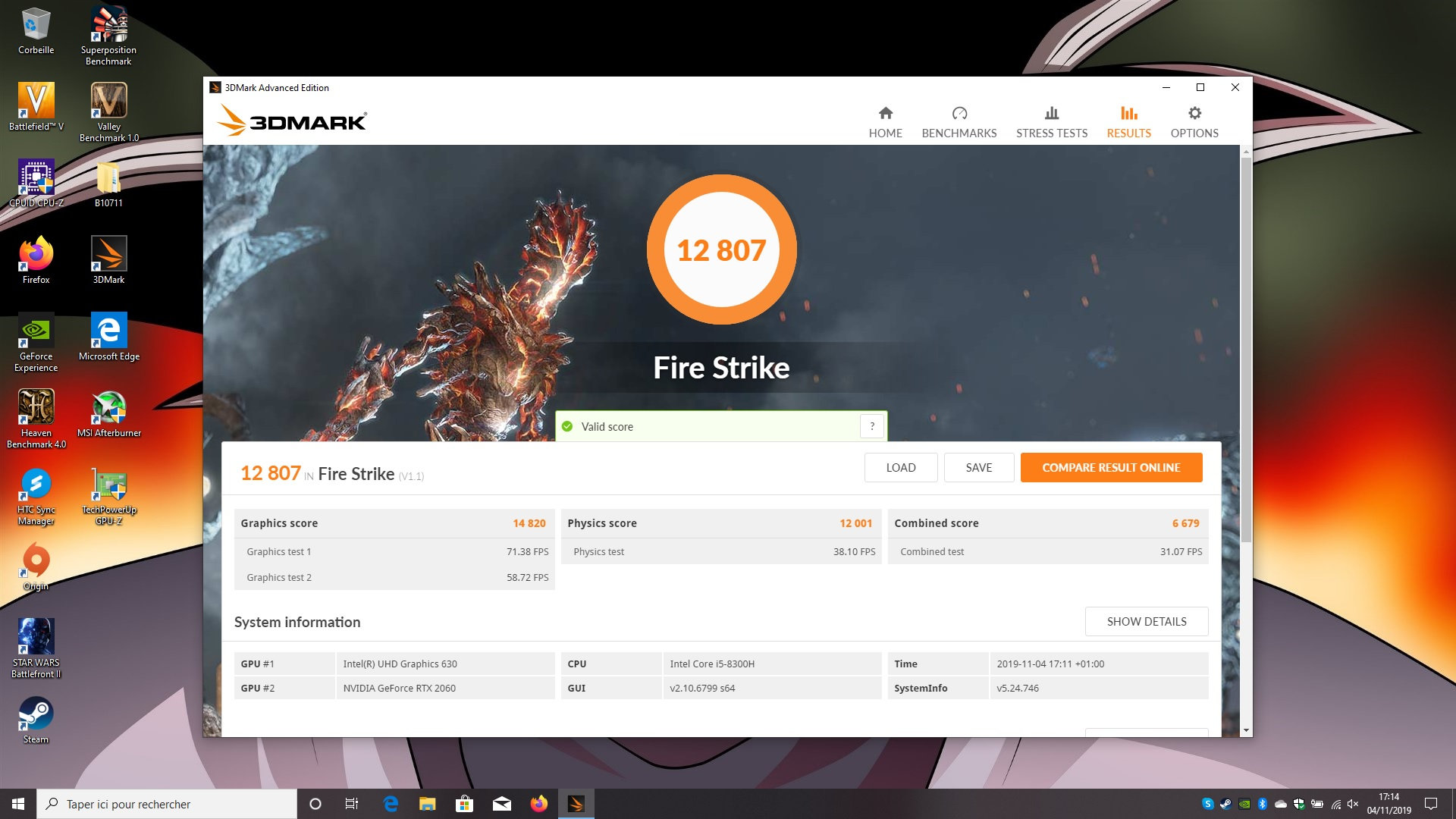Click the Results tab
Screen dimensions: 1456x819
[1128, 122]
